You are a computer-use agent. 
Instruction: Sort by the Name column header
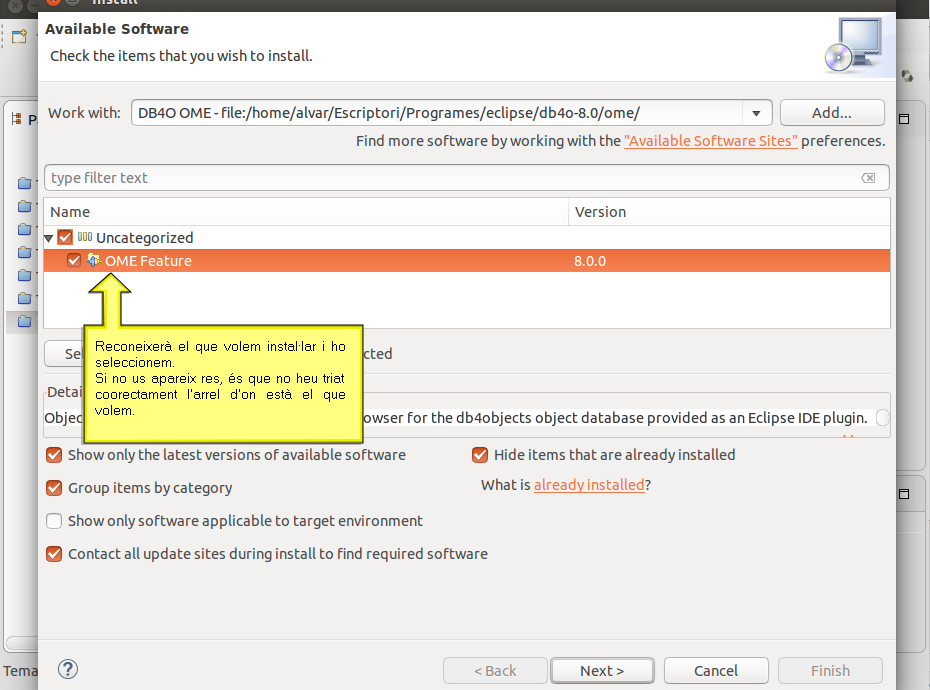306,212
